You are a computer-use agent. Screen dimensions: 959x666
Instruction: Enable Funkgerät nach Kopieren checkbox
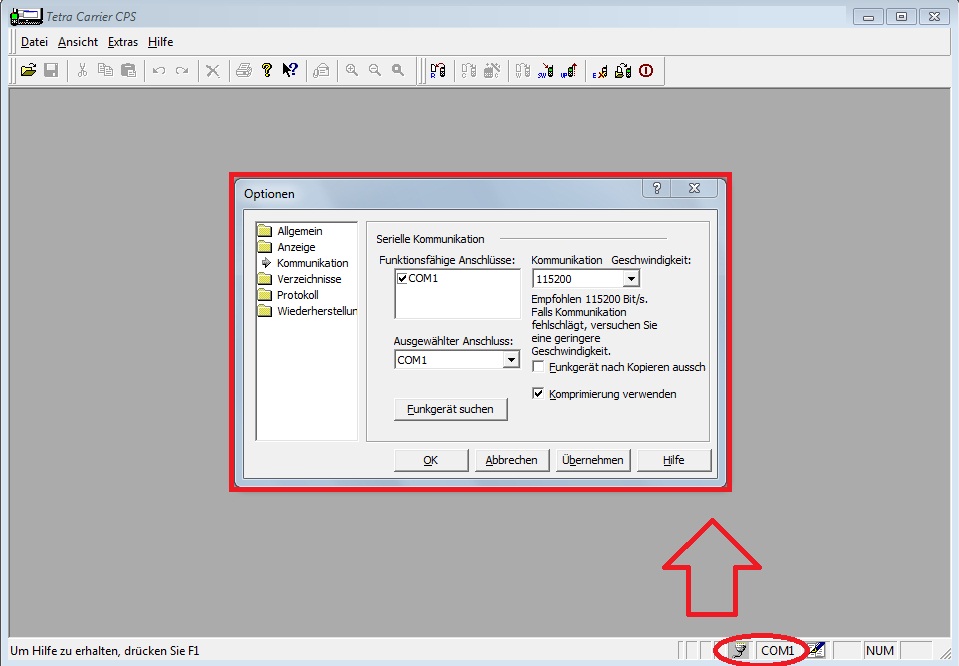click(x=538, y=367)
